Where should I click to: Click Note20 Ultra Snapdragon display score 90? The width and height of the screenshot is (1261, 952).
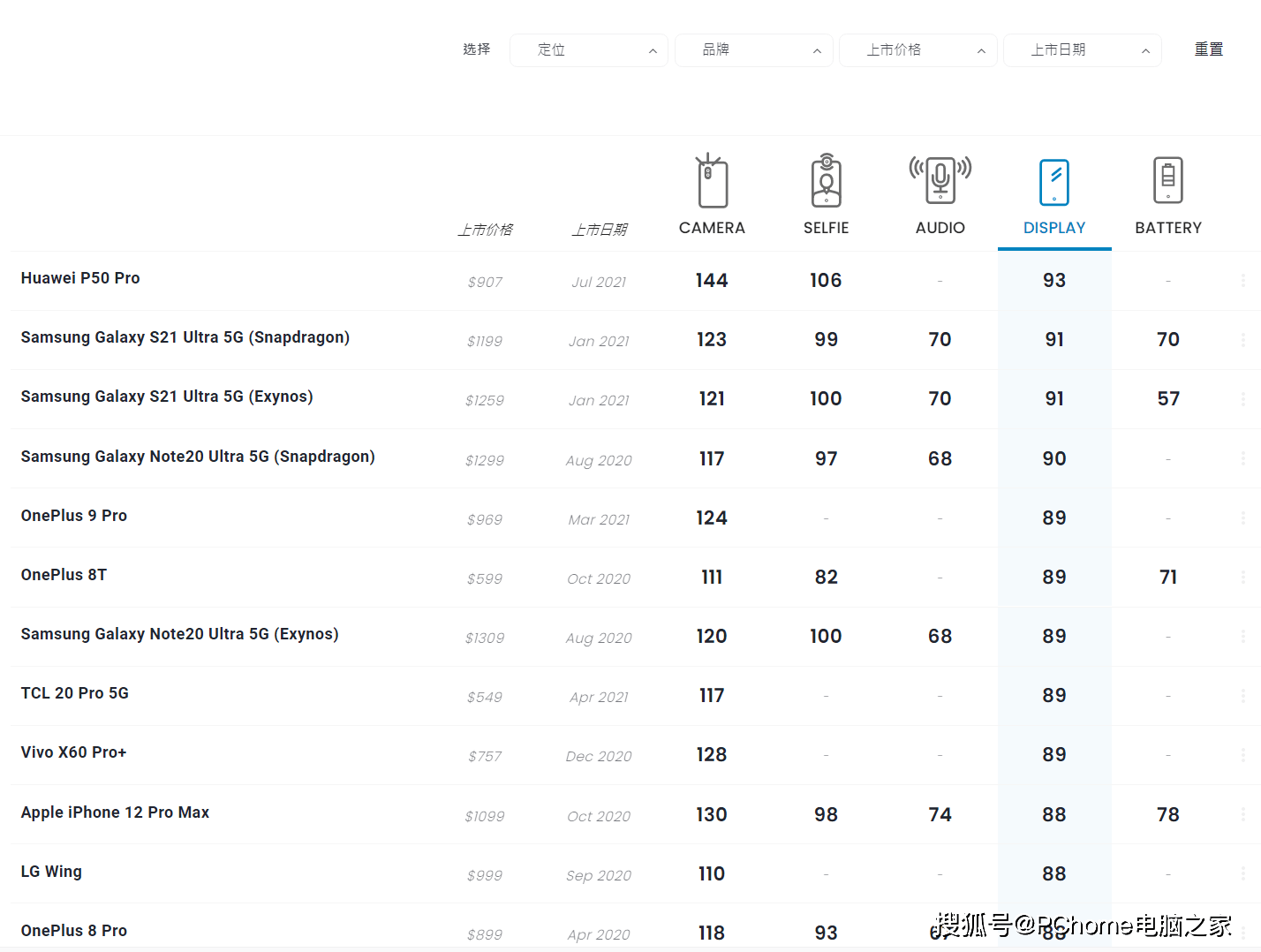pyautogui.click(x=1054, y=459)
